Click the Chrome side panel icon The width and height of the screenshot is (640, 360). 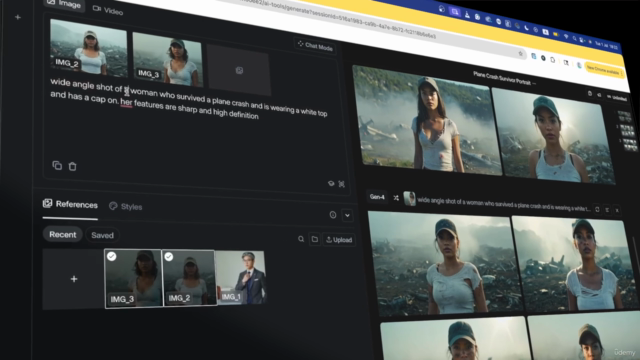566,63
